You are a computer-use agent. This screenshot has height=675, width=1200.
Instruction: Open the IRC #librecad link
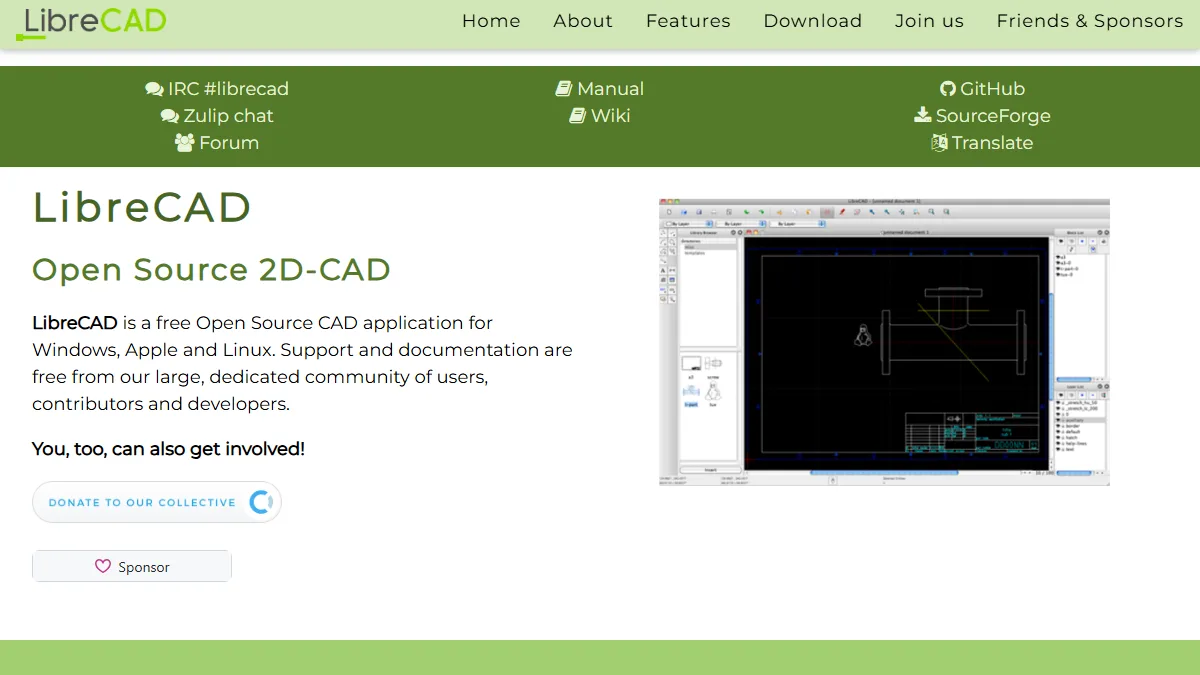pyautogui.click(x=217, y=89)
